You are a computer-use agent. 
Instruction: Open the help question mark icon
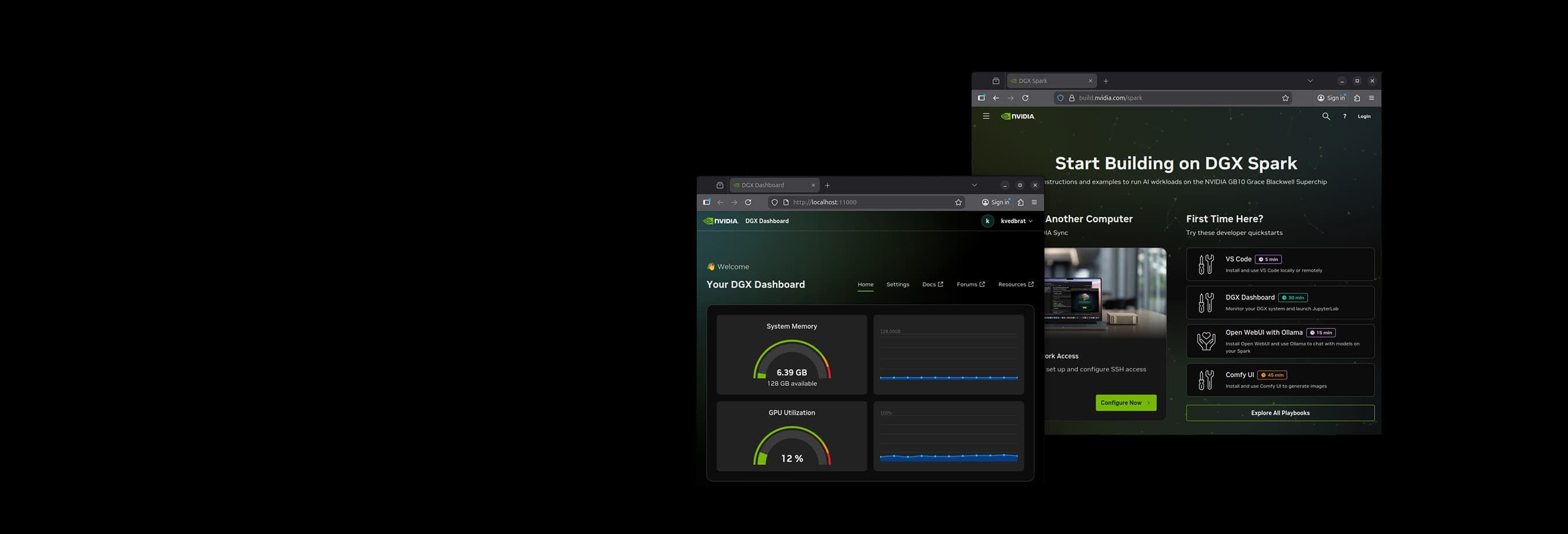[1344, 116]
